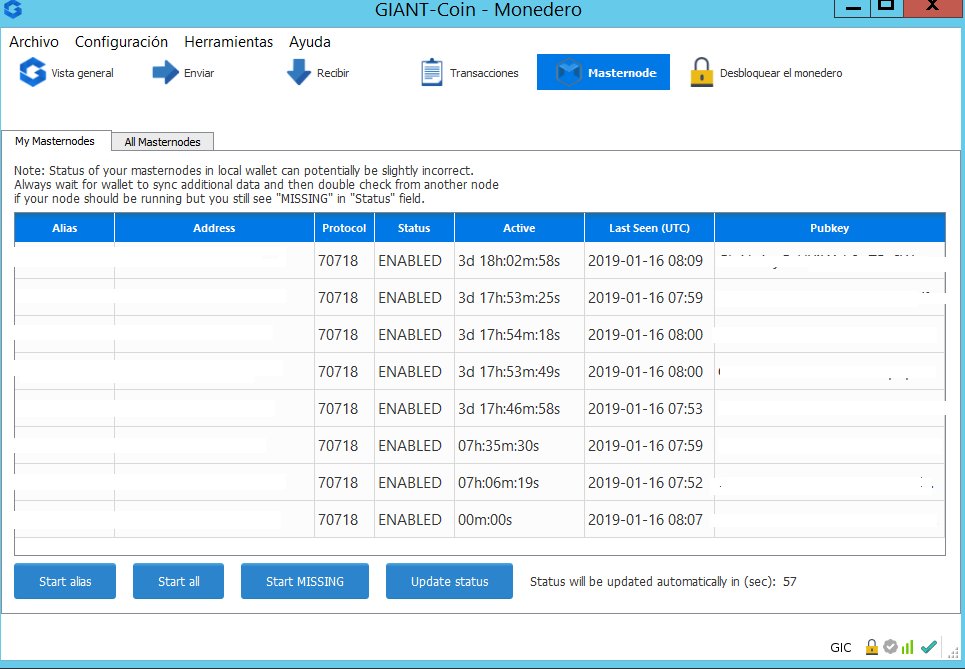
Task: Click the Start alias button
Action: tap(65, 581)
